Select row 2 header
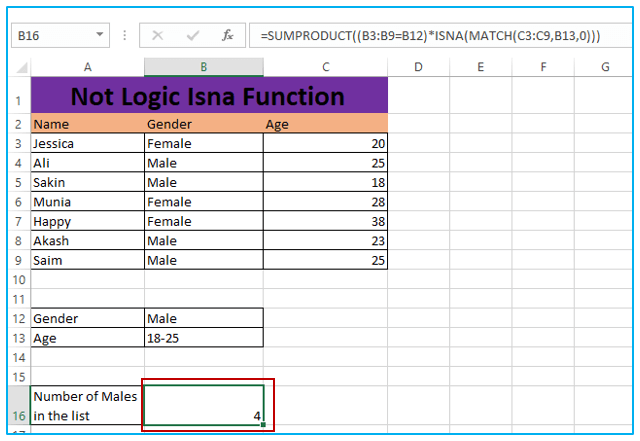The height and width of the screenshot is (441, 640). tap(19, 124)
